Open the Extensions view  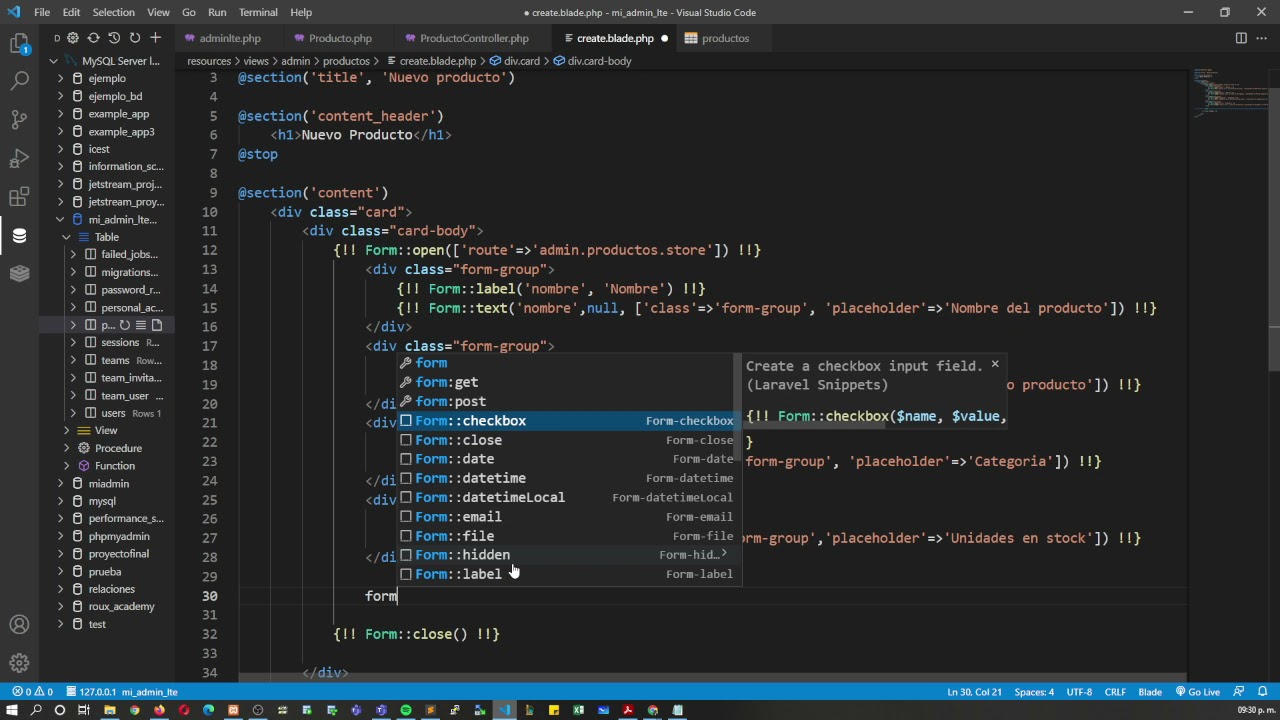(19, 197)
